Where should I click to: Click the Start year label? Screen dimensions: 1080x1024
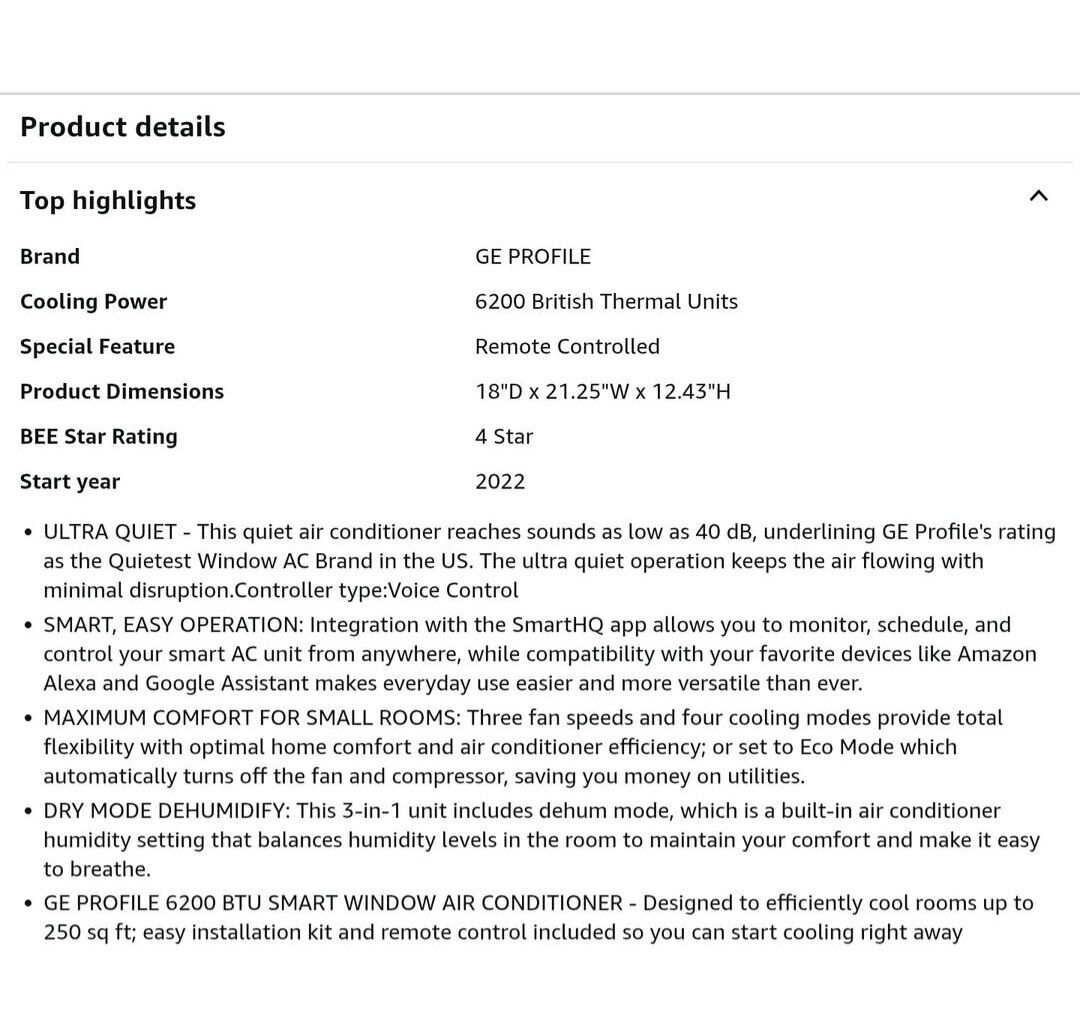pos(70,482)
